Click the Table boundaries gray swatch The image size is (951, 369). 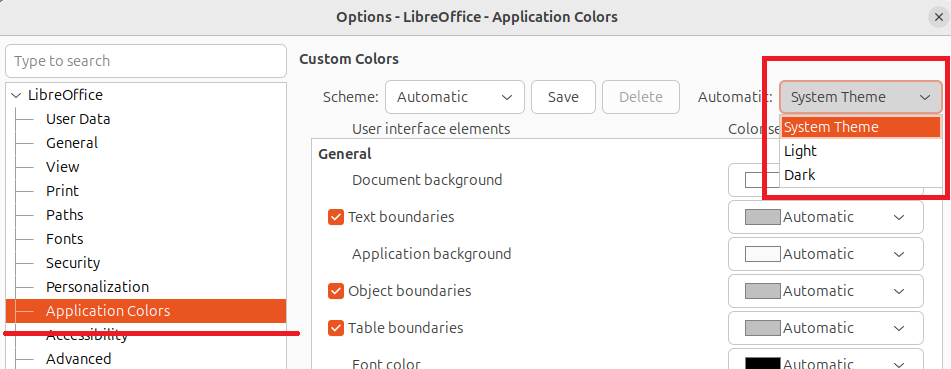pos(762,328)
